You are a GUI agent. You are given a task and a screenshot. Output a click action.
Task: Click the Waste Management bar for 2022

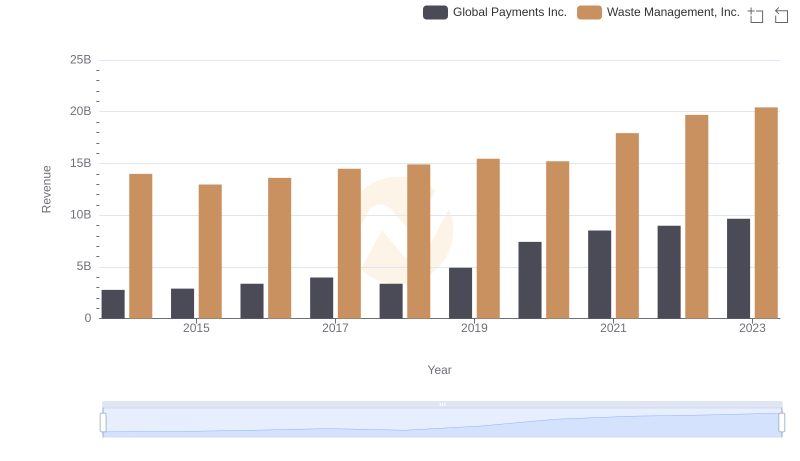coord(696,217)
